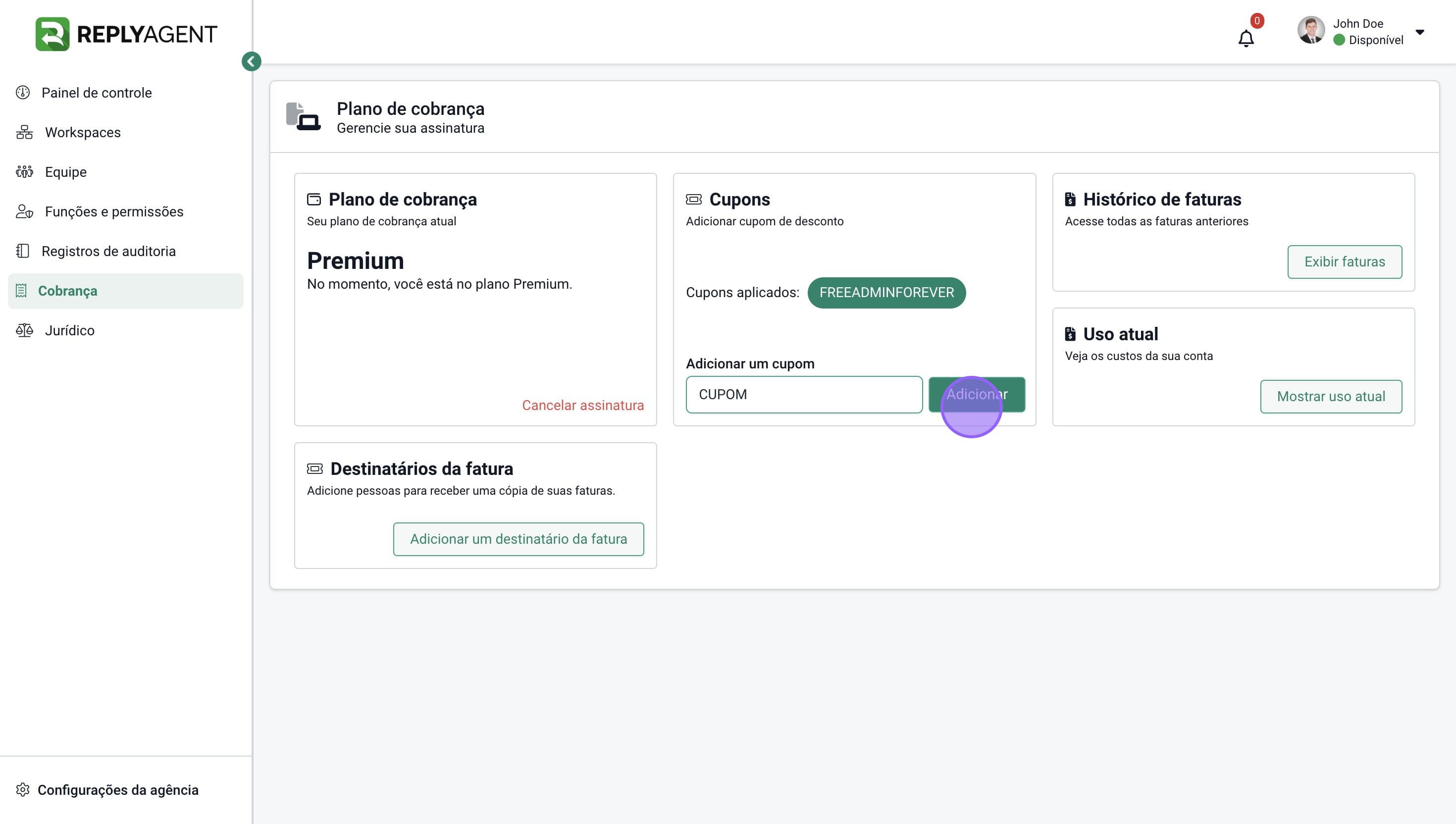
Task: Click the Cobrança receipt icon
Action: click(21, 291)
